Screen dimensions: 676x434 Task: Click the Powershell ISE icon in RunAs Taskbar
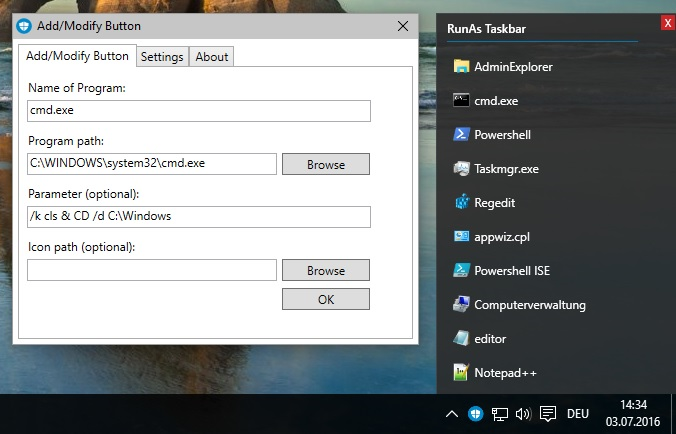461,270
